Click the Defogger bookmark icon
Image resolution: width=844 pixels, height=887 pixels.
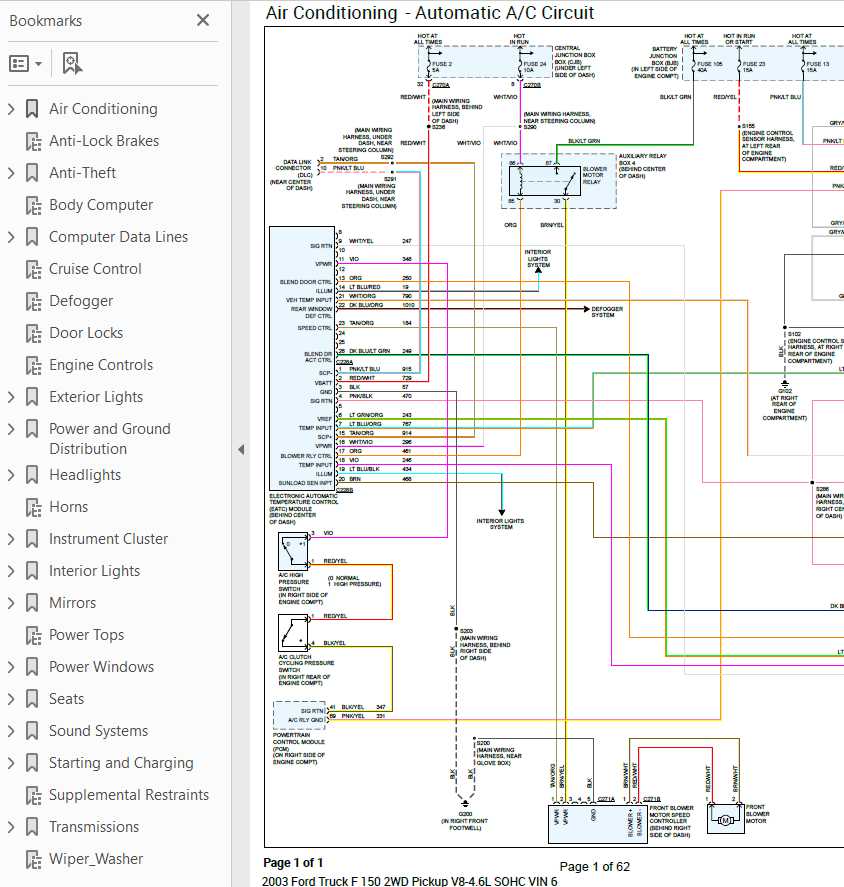(33, 301)
